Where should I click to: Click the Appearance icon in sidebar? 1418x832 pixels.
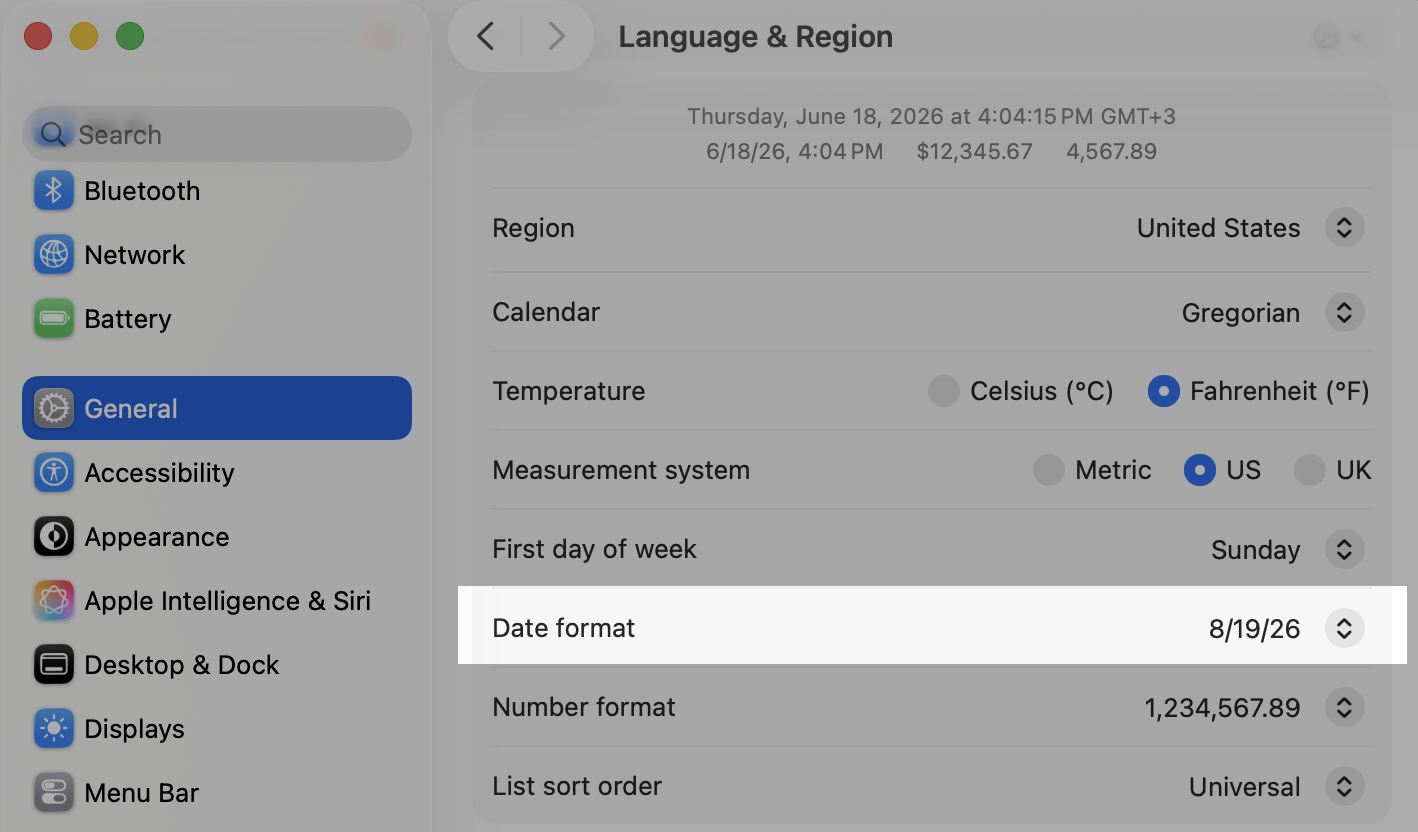54,537
